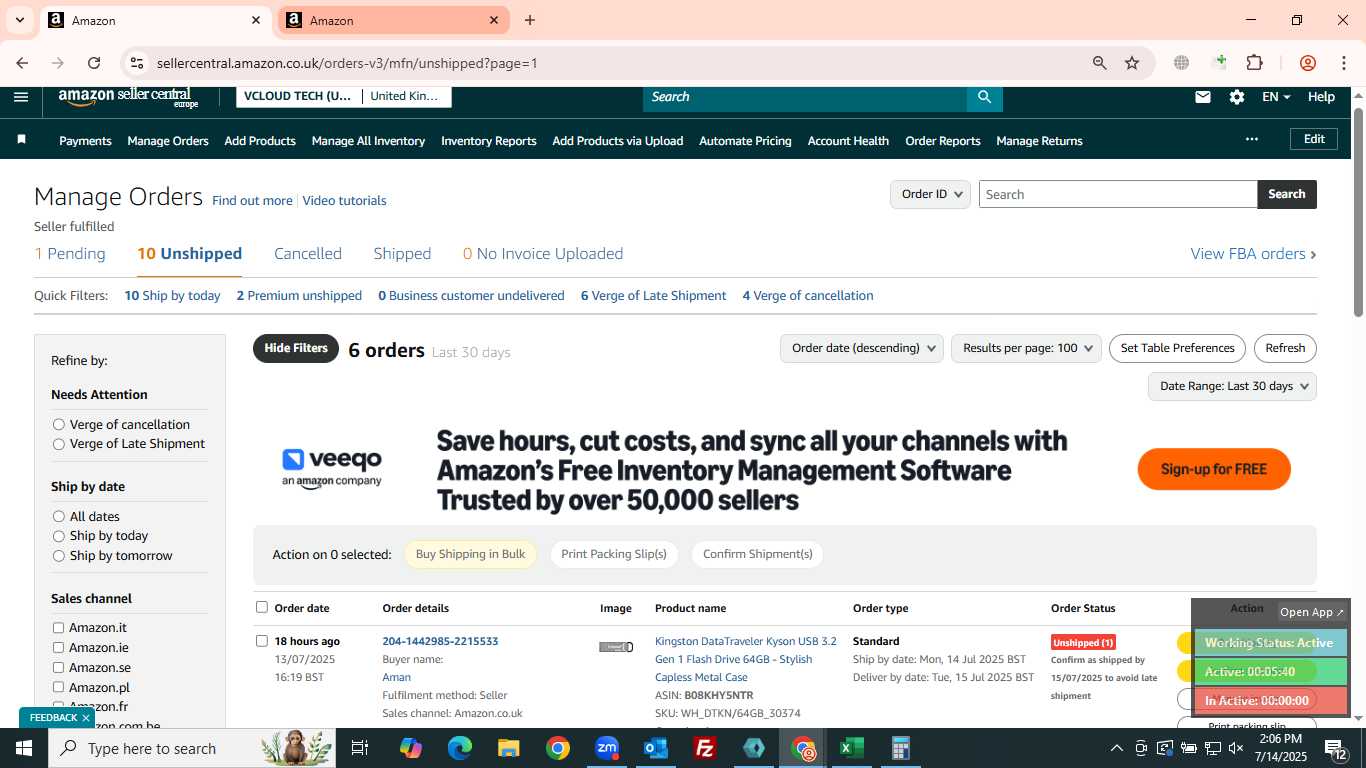Open the three-dots more menu in navigation bar

pyautogui.click(x=1251, y=139)
